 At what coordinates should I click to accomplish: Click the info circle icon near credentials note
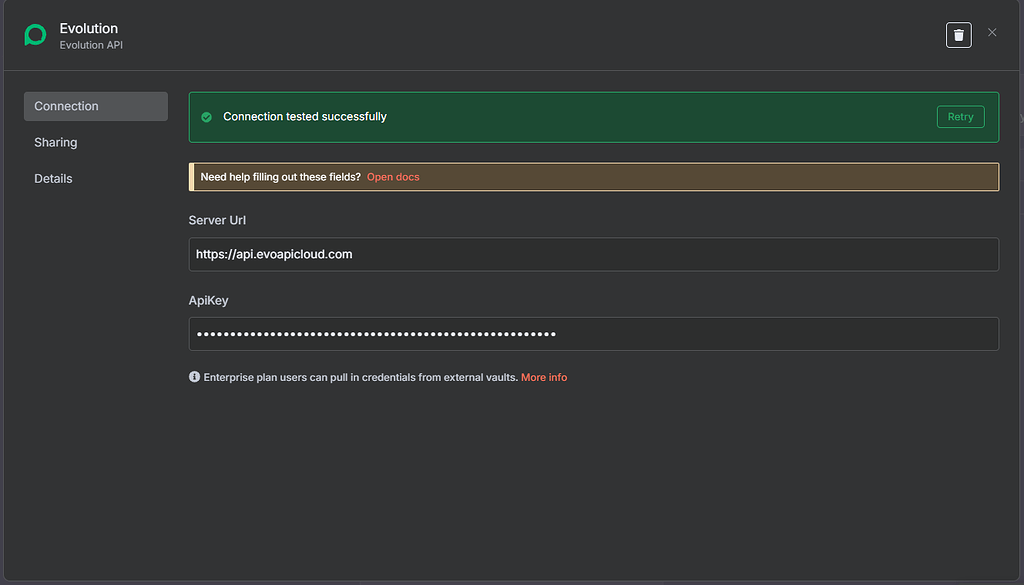pos(194,377)
